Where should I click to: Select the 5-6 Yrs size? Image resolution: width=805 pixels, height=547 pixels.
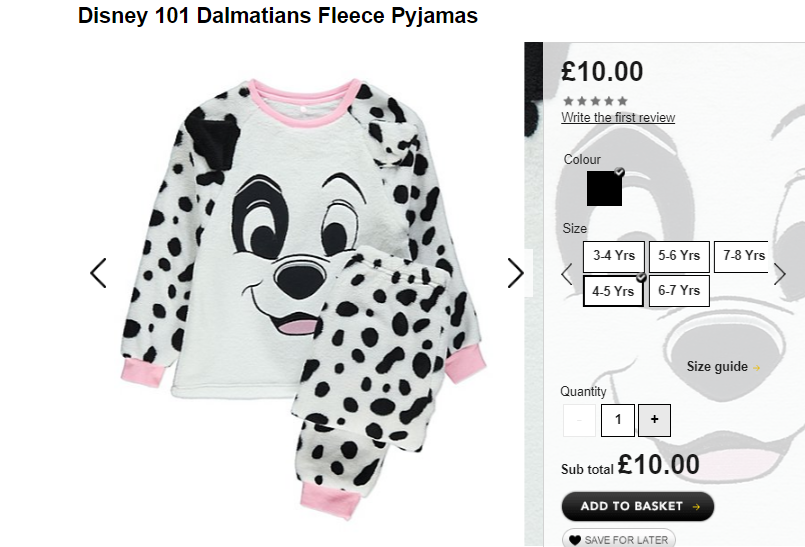point(679,256)
